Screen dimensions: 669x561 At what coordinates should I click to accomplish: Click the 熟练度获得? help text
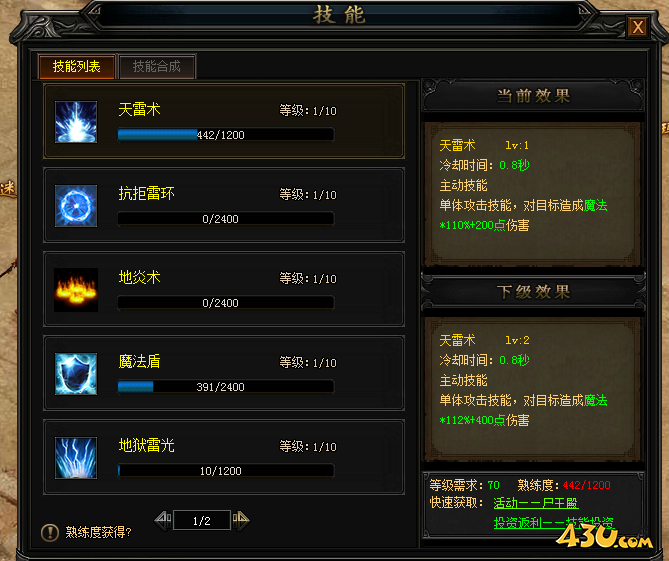click(98, 532)
